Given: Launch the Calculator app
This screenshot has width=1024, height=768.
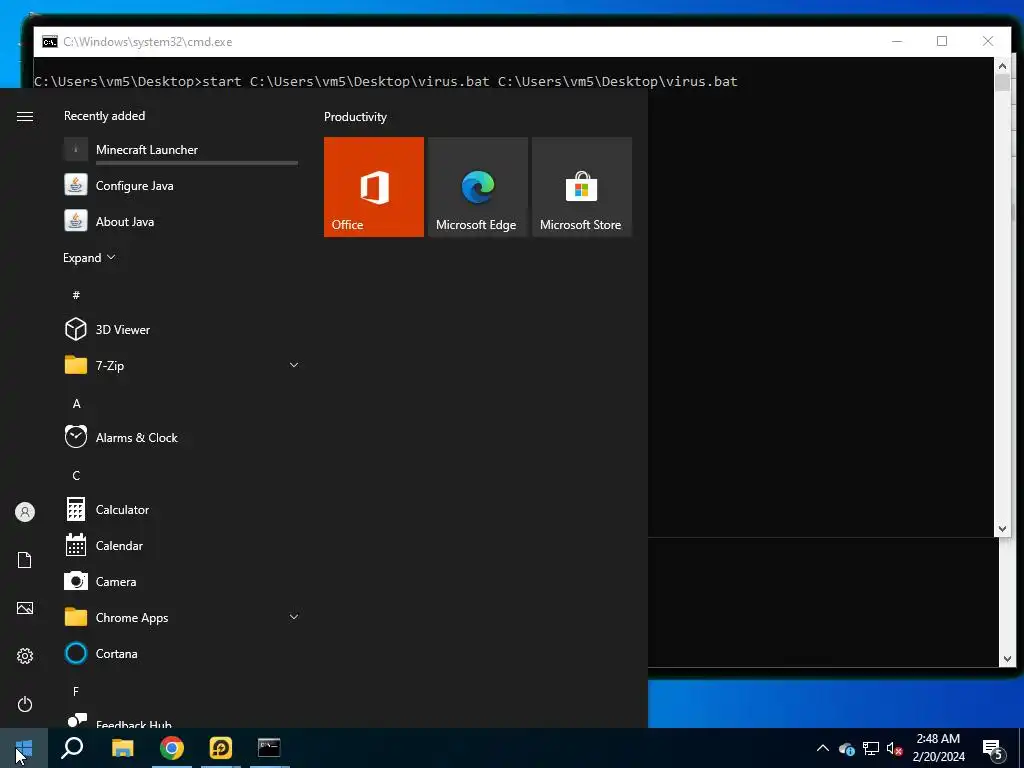Looking at the screenshot, I should click(x=181, y=509).
